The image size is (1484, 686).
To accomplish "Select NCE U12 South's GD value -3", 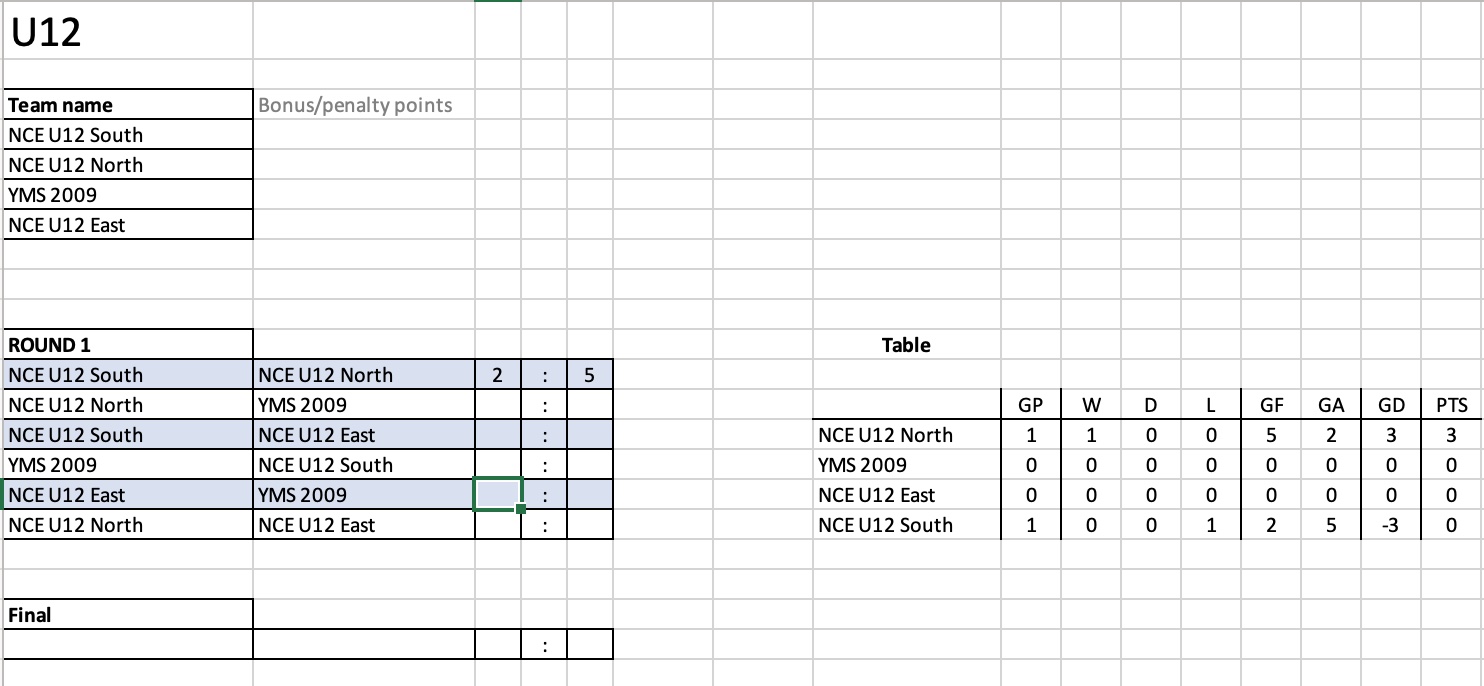I will pyautogui.click(x=1391, y=525).
